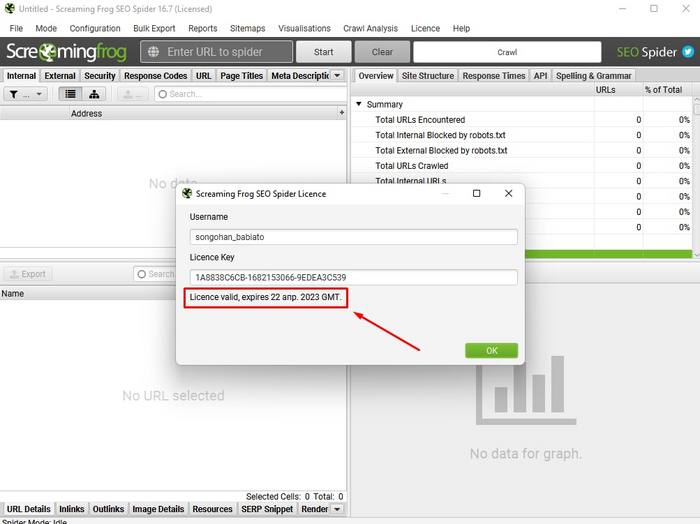Click the top Search field
The width and height of the screenshot is (700, 524).
(251, 94)
